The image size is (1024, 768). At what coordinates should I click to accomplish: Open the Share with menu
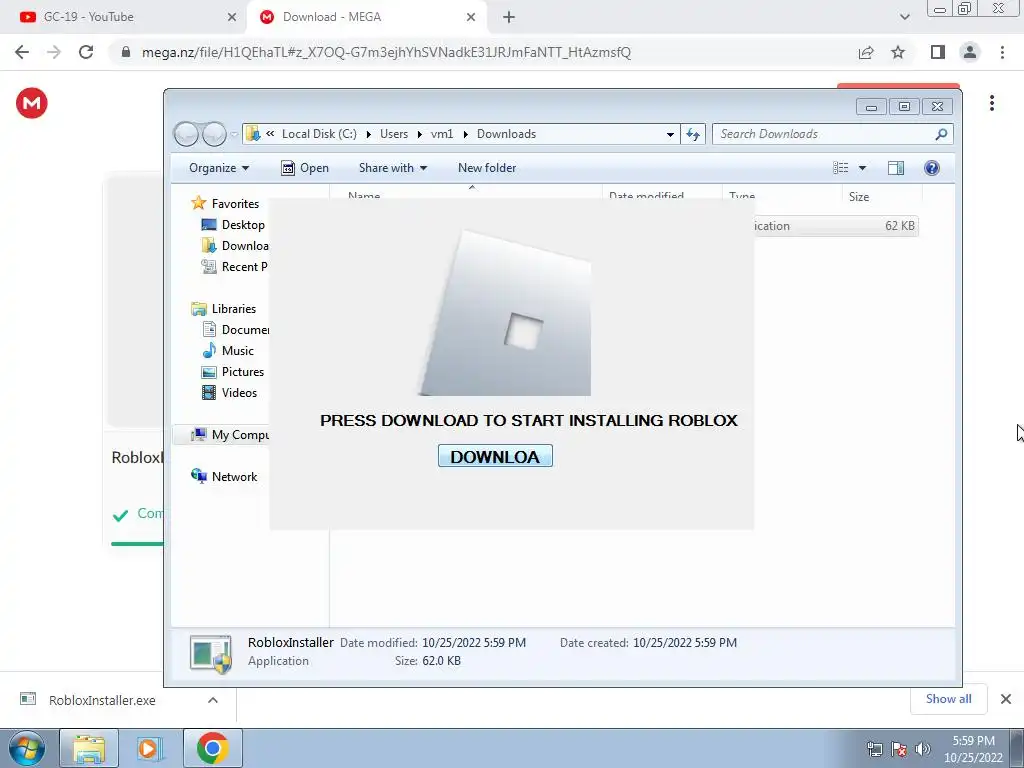[392, 168]
